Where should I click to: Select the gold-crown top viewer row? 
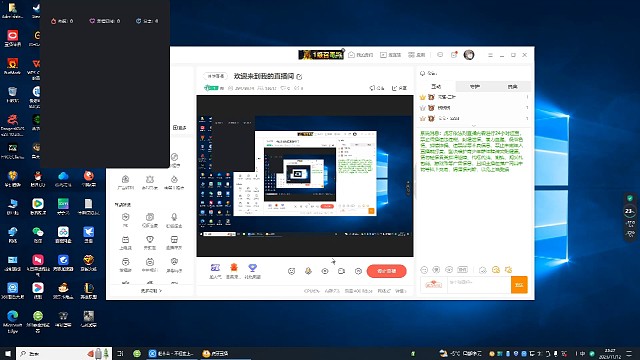(475, 97)
